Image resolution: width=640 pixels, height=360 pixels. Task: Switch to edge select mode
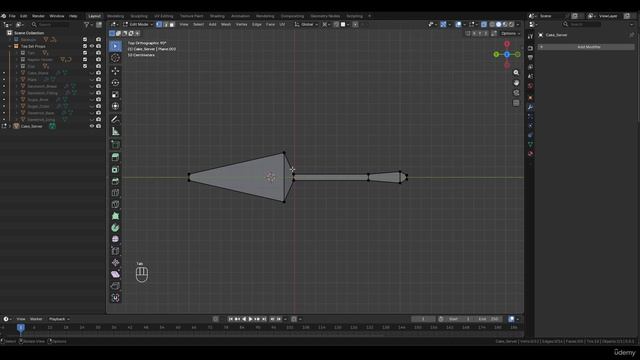[x=165, y=24]
